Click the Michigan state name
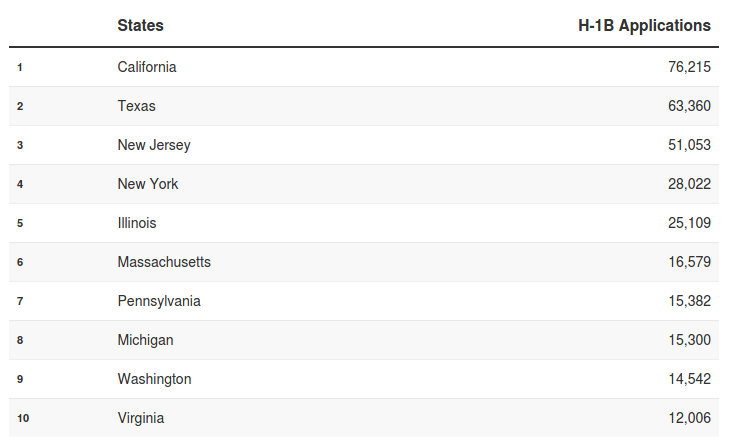Viewport: 738px width, 444px height. [x=145, y=340]
